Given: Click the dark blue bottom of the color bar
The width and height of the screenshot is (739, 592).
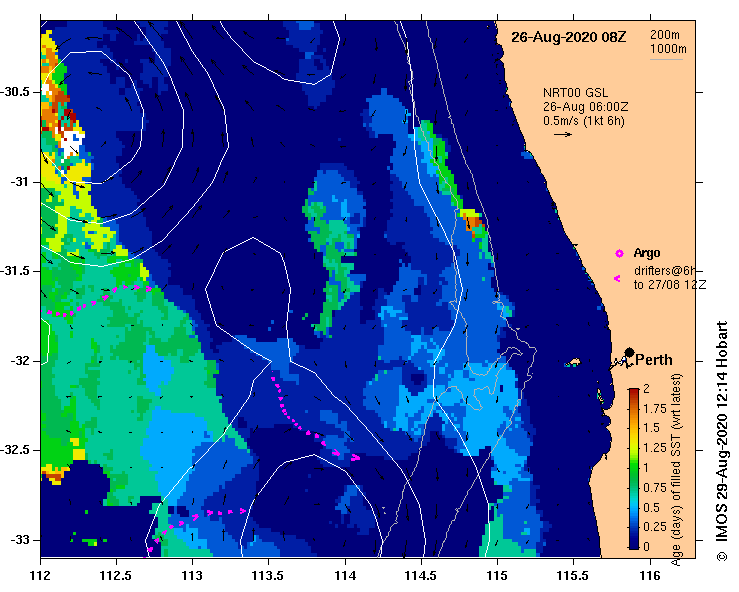Looking at the screenshot, I should [x=634, y=544].
